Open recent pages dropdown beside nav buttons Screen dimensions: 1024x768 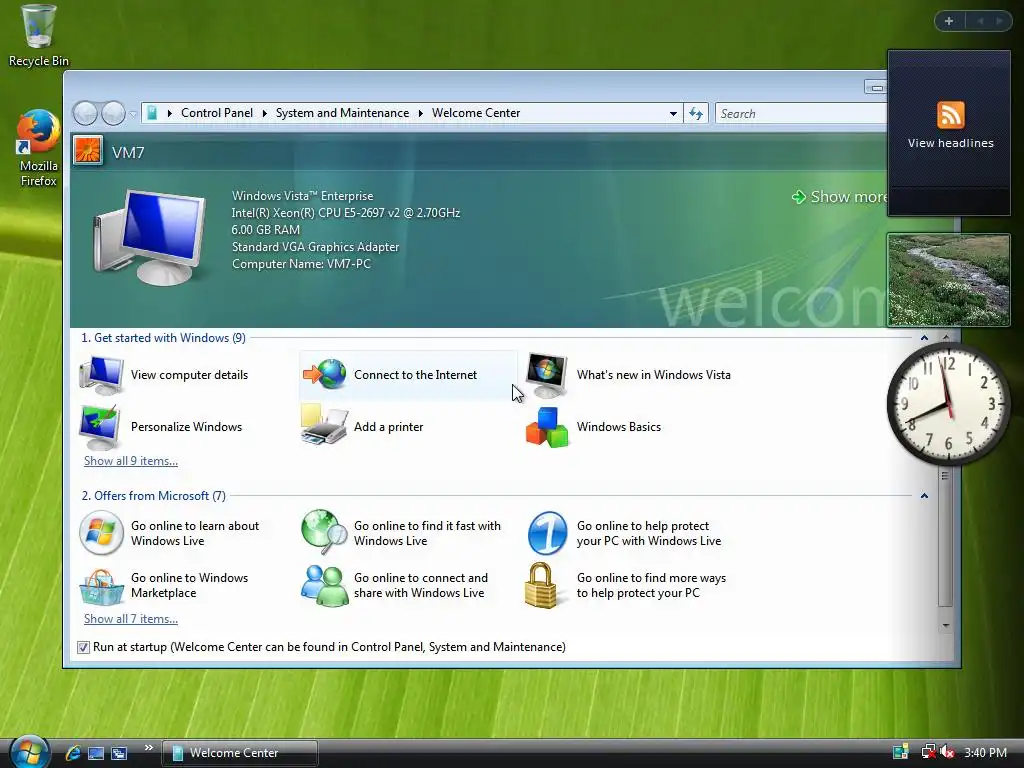click(133, 114)
